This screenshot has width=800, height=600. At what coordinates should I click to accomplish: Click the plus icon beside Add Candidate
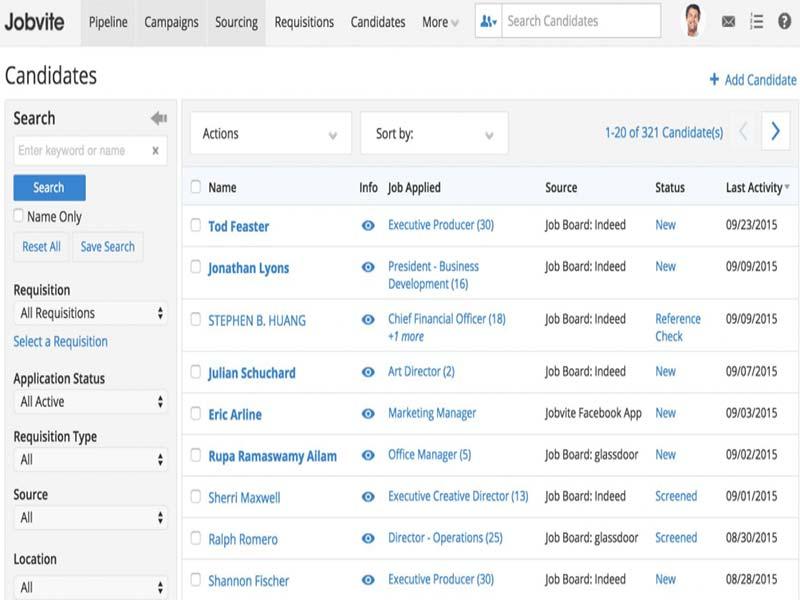pyautogui.click(x=714, y=80)
